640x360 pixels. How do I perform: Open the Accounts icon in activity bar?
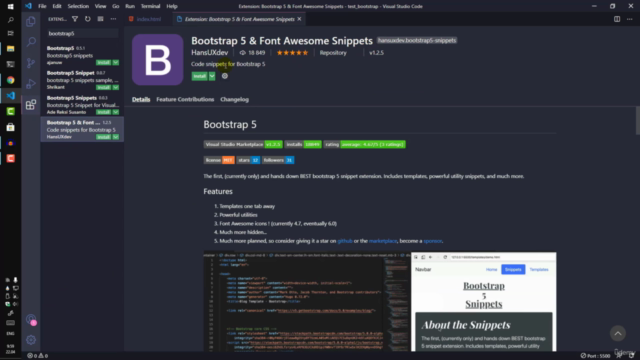pos(31,320)
